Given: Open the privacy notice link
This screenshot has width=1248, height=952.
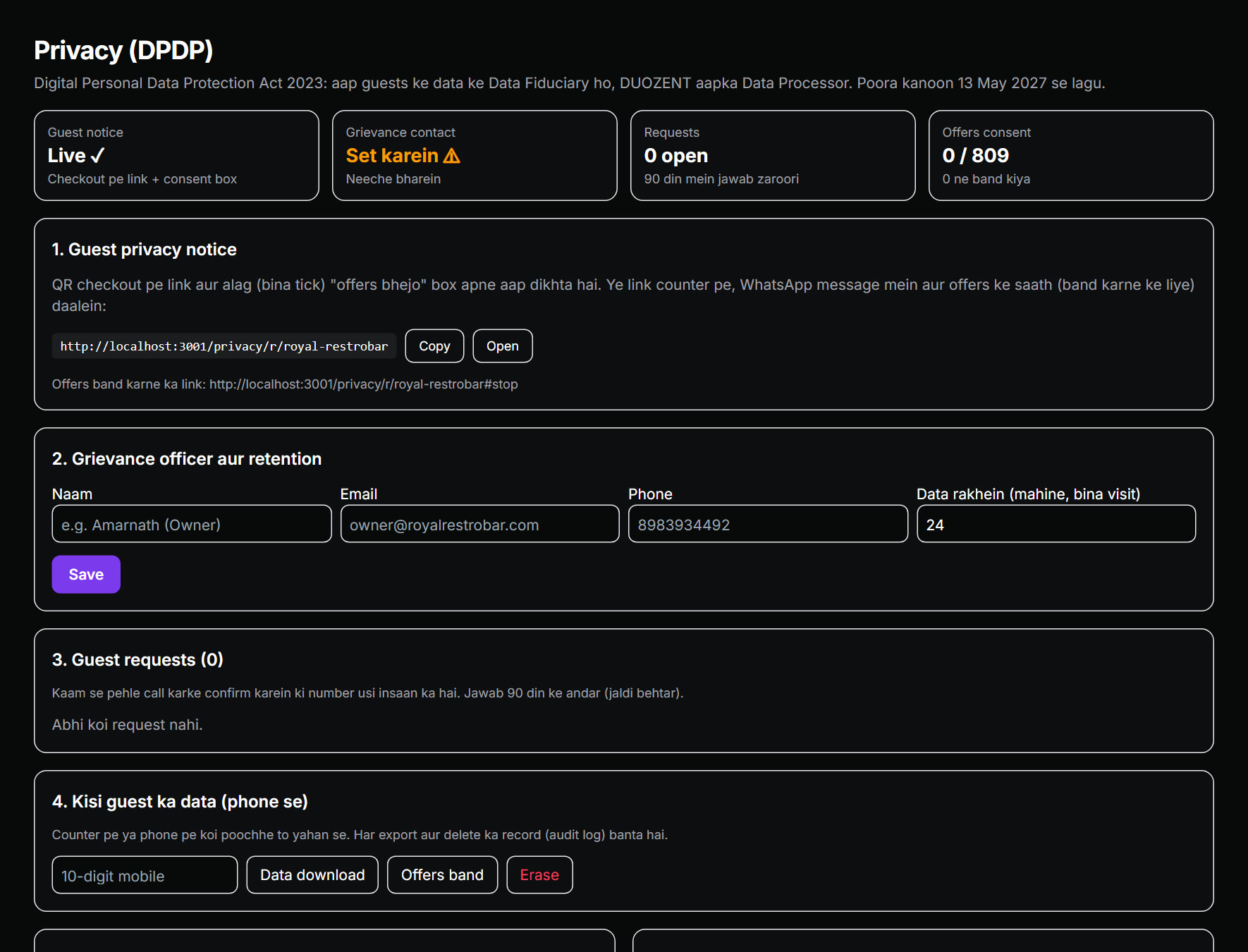Looking at the screenshot, I should 502,346.
